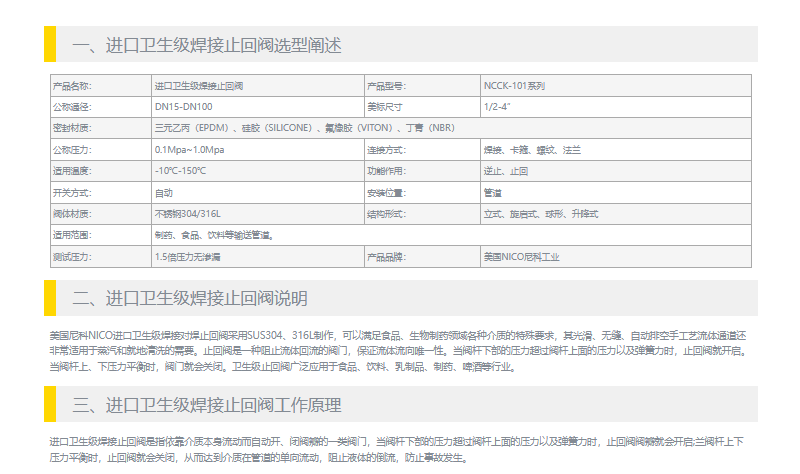
Task: Click the 产品名称 label cell
Action: [72, 85]
